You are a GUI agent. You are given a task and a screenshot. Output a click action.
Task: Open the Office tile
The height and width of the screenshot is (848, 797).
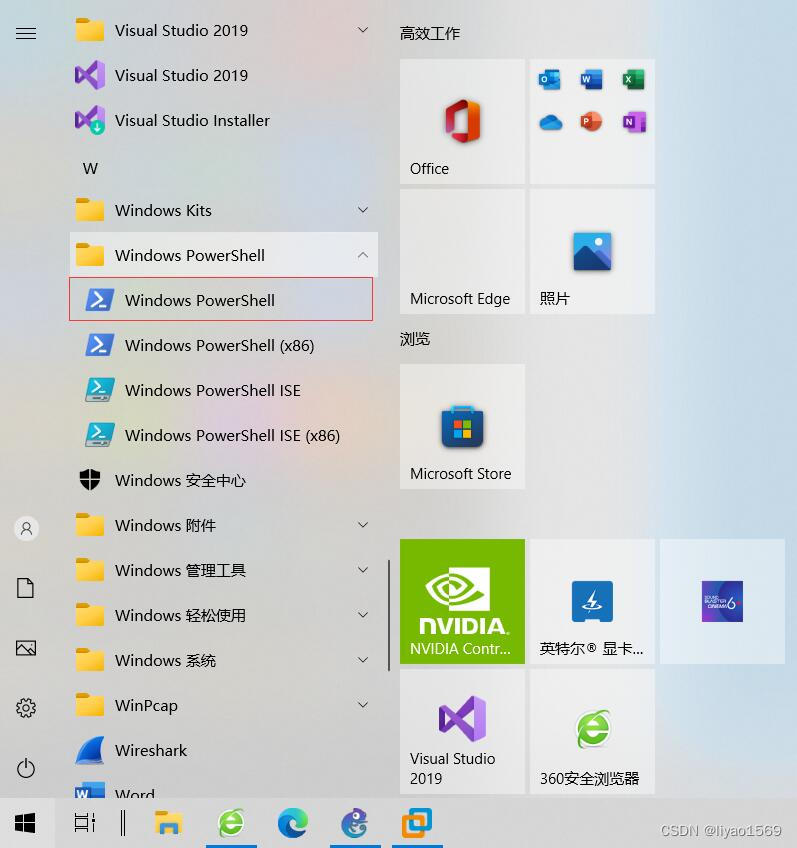(x=462, y=122)
